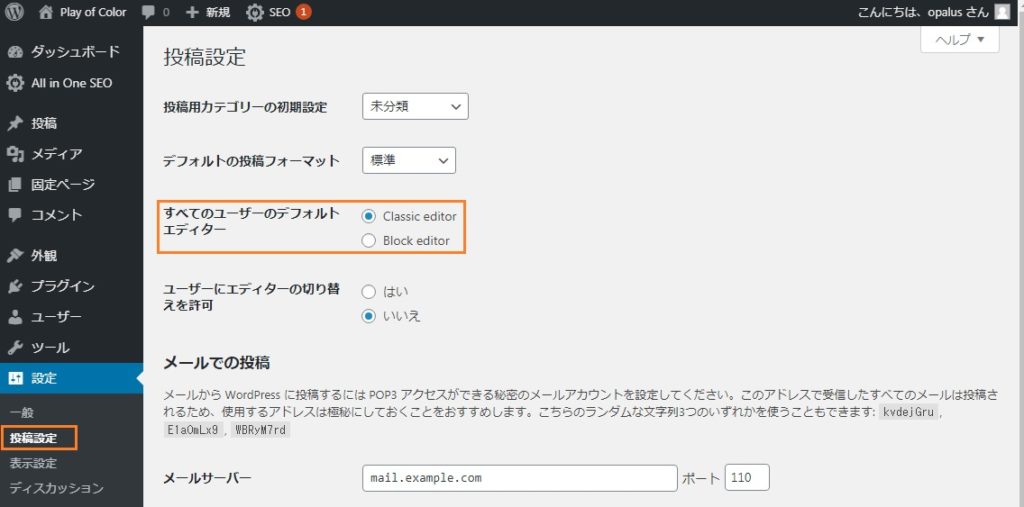Open the ツール menu label
Image resolution: width=1024 pixels, height=507 pixels.
[x=50, y=348]
